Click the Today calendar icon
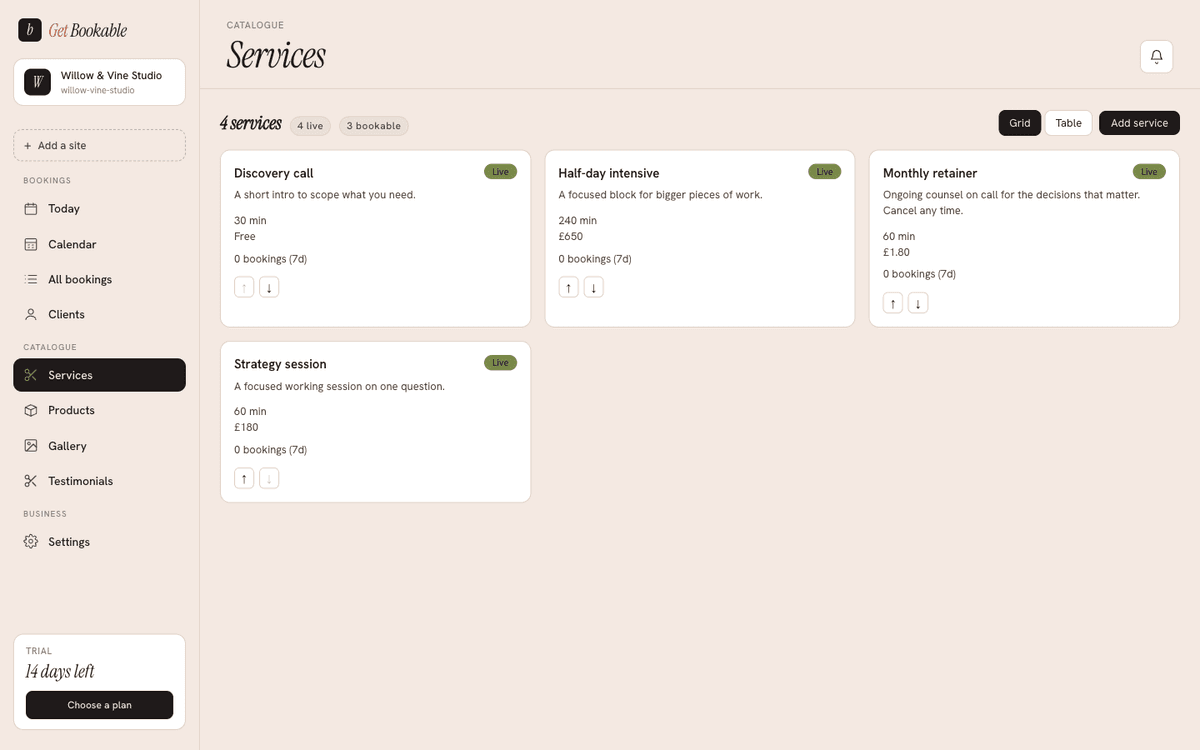Screen dimensions: 1200x750 pyautogui.click(x=31, y=209)
